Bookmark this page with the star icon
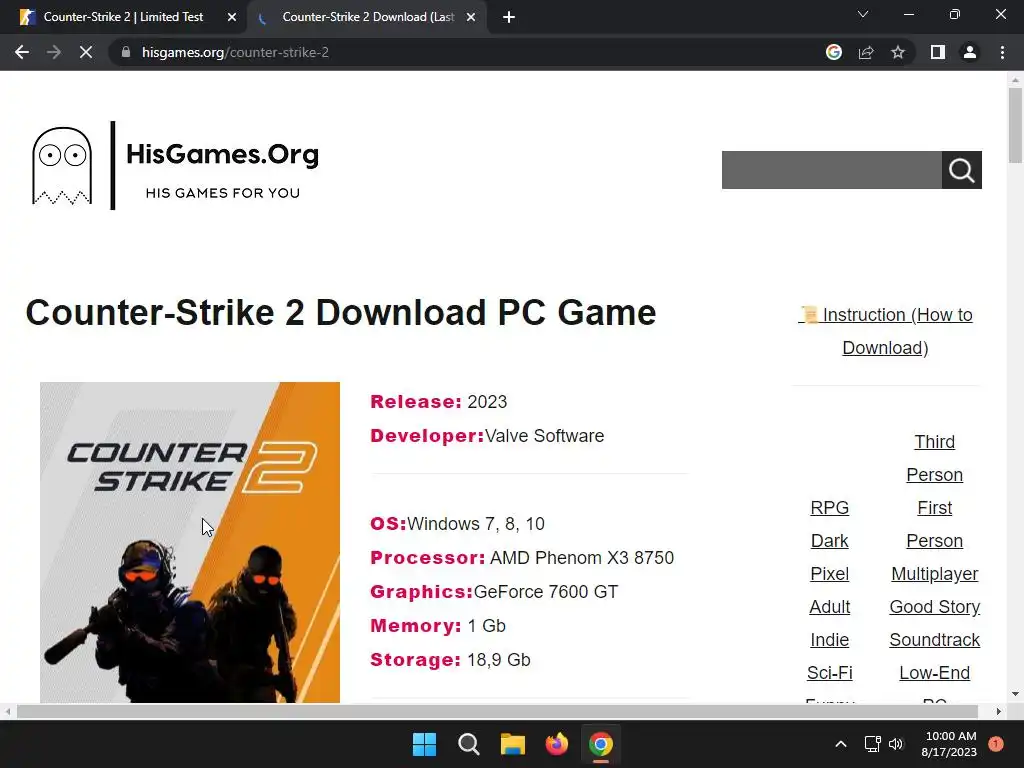This screenshot has height=768, width=1024. [898, 52]
